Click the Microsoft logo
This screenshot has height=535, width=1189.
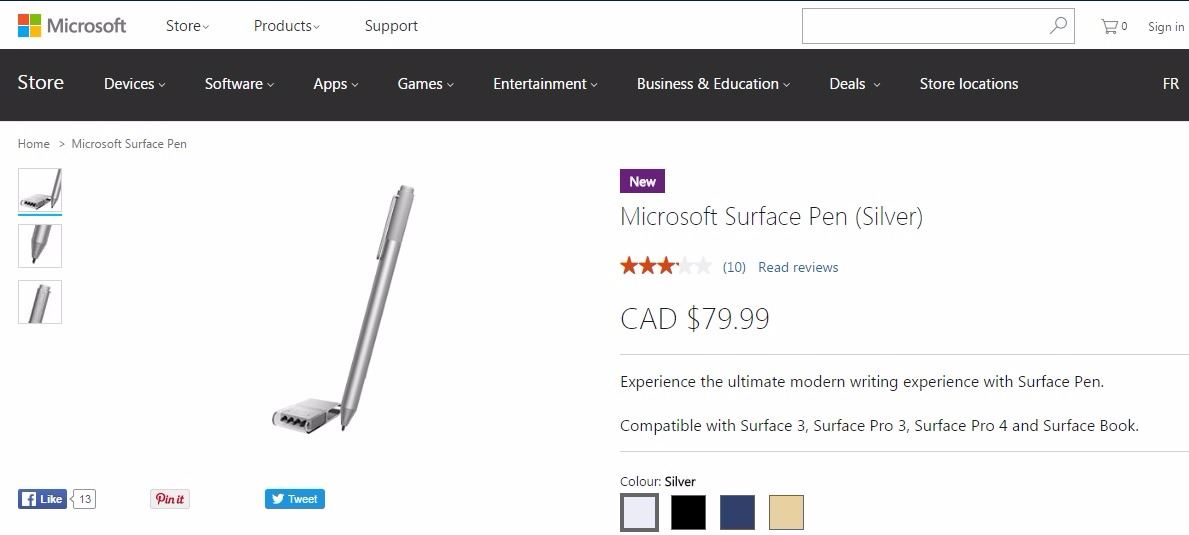point(72,26)
